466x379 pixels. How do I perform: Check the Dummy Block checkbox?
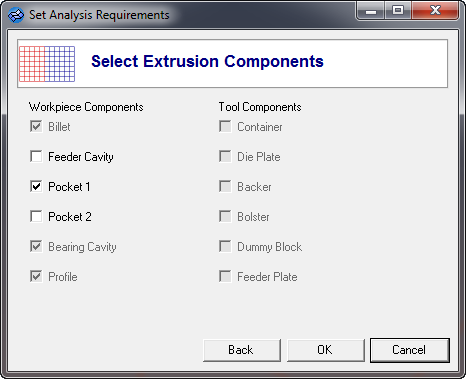coord(225,246)
